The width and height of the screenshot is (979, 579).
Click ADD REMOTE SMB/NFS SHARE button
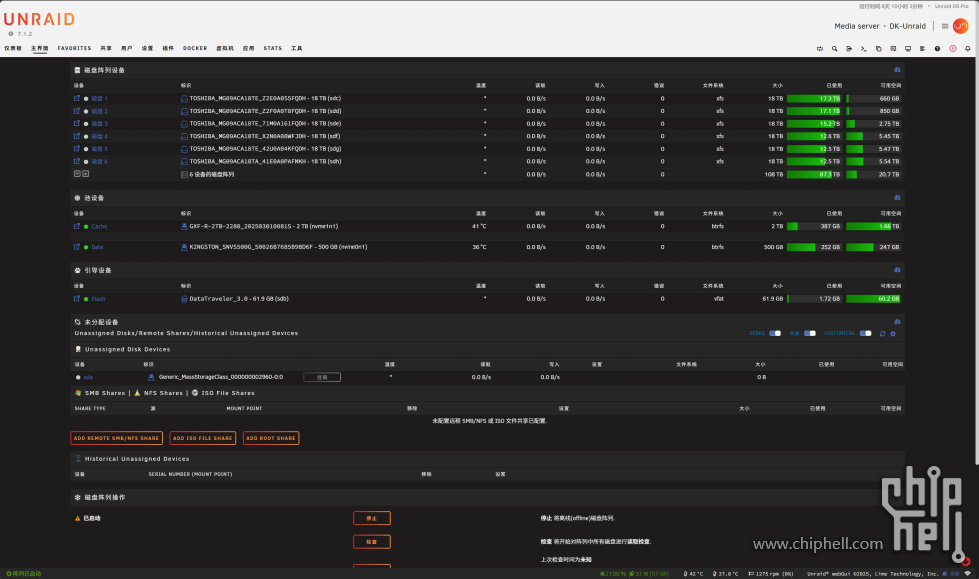[x=116, y=438]
